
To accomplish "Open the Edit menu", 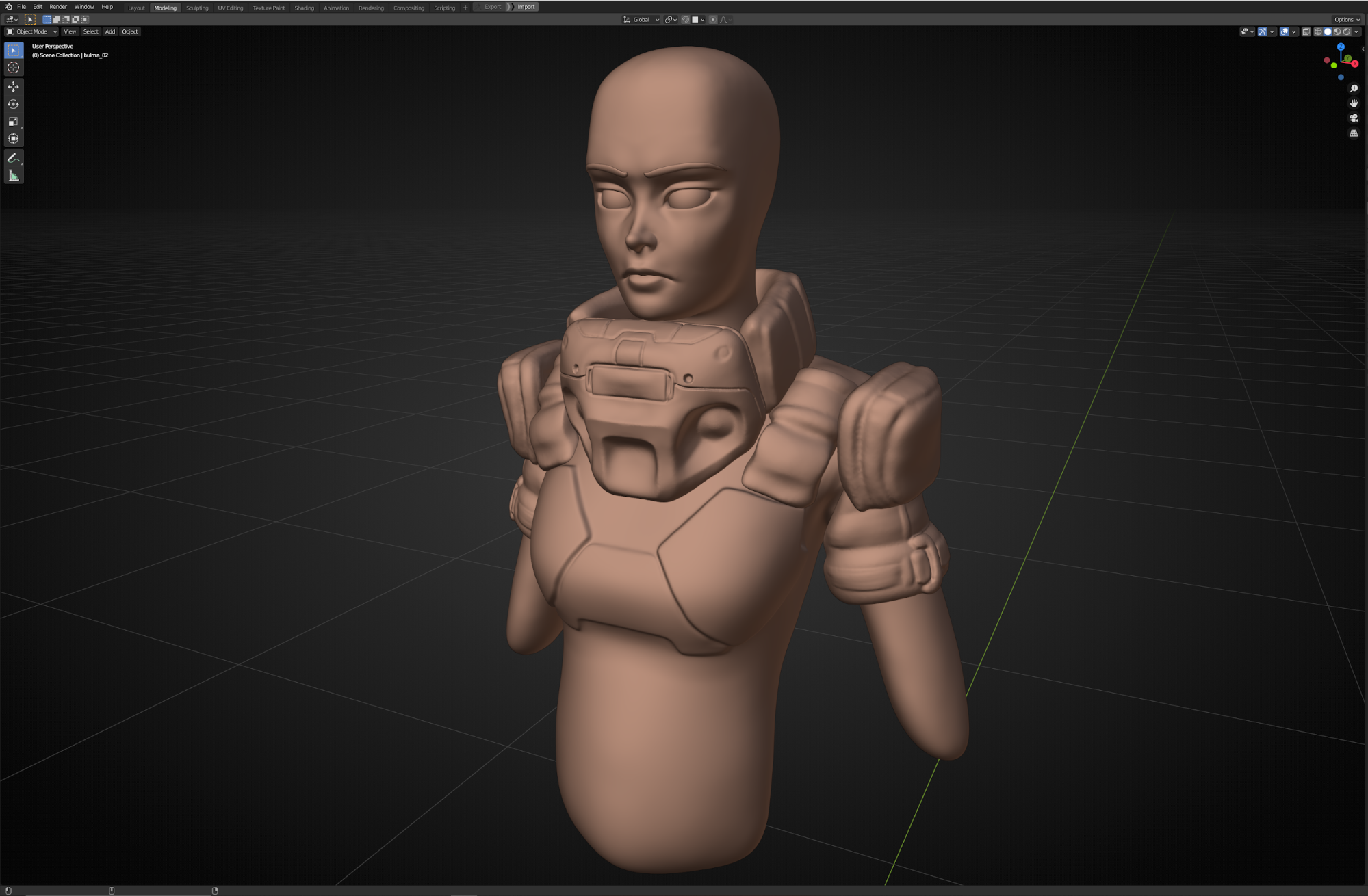I will (38, 7).
